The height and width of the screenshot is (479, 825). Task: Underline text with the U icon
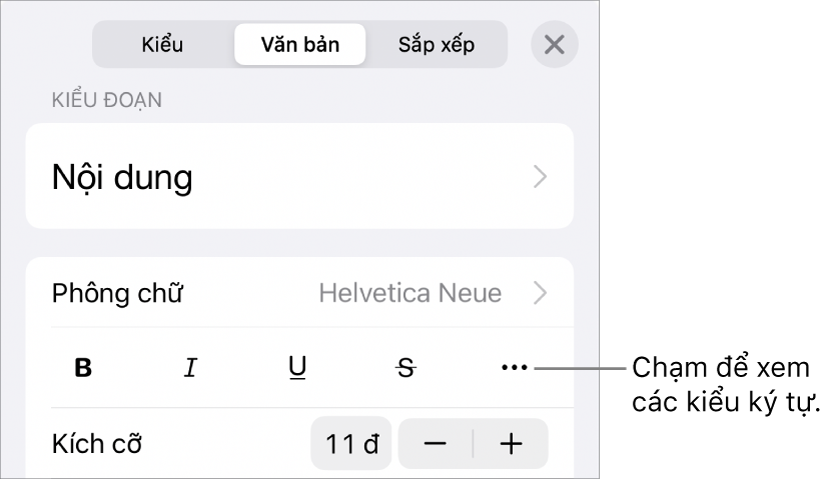pyautogui.click(x=298, y=367)
